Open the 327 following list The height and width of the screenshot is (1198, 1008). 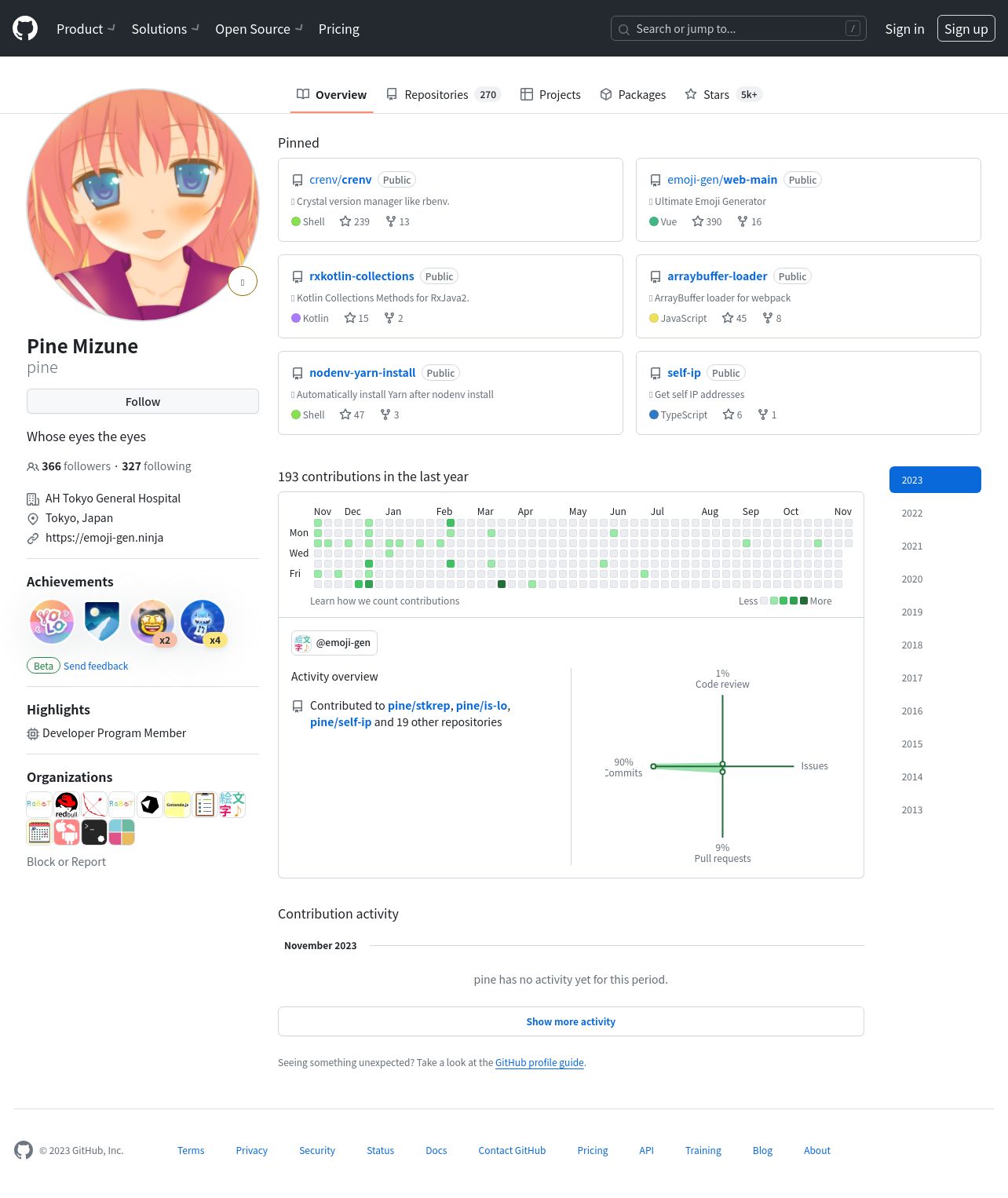[x=156, y=466]
